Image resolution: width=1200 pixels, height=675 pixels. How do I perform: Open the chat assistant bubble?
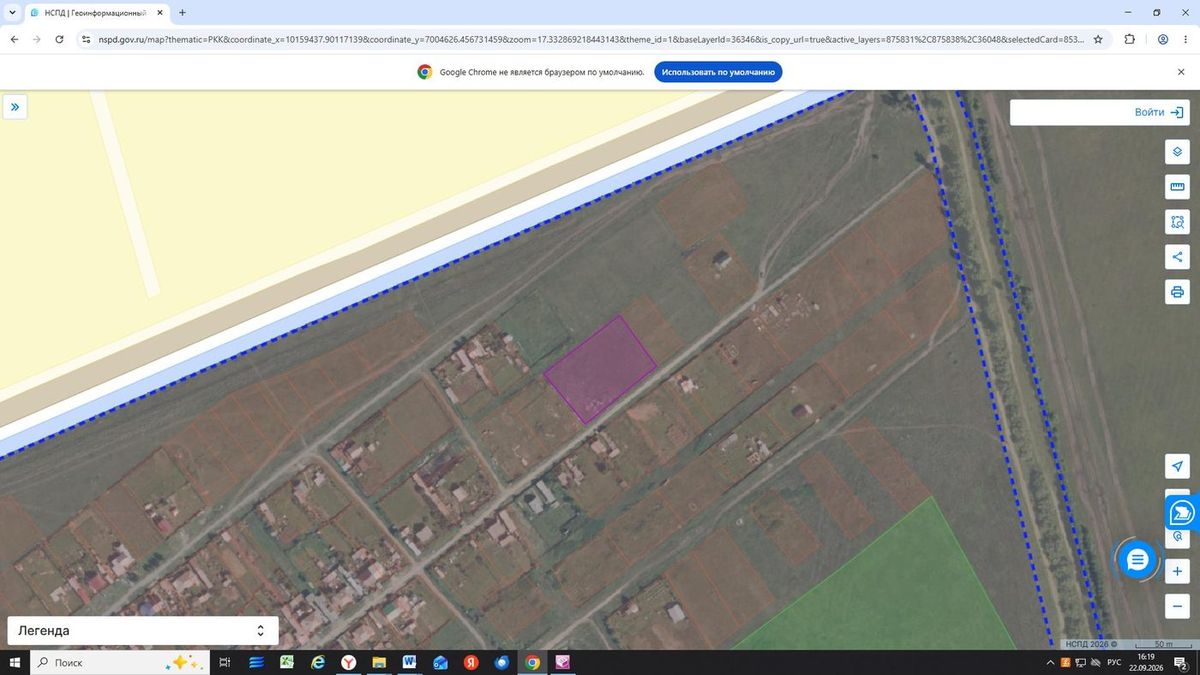pyautogui.click(x=1137, y=560)
